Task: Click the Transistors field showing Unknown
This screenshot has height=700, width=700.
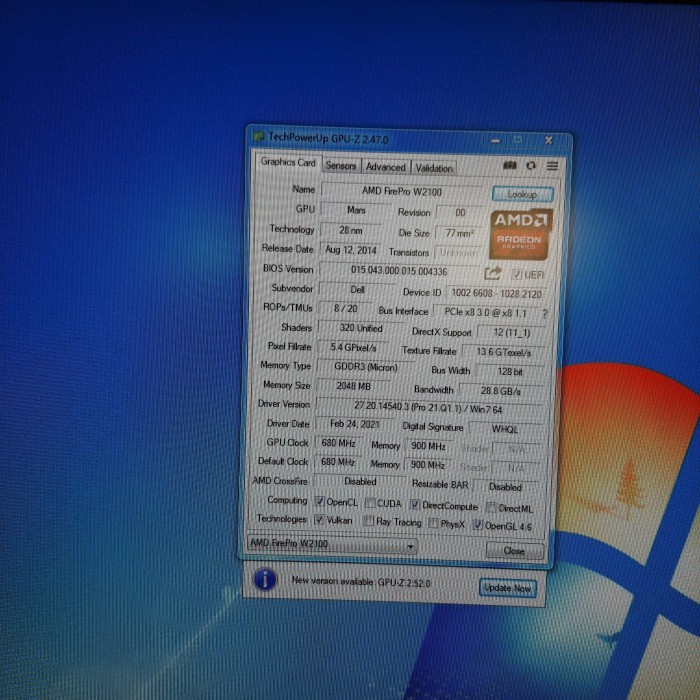Action: 458,253
